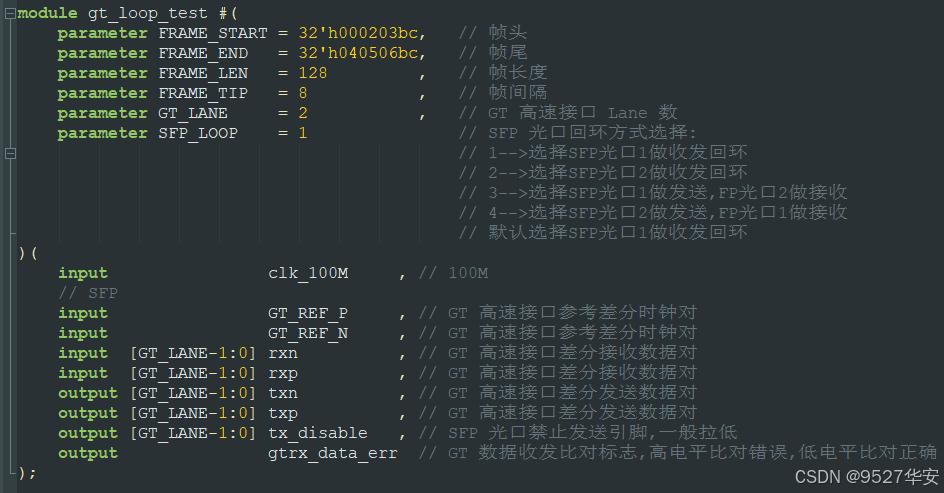The image size is (944, 493).
Task: Collapse the gt_loop_test module fold marker
Action: coord(10,13)
